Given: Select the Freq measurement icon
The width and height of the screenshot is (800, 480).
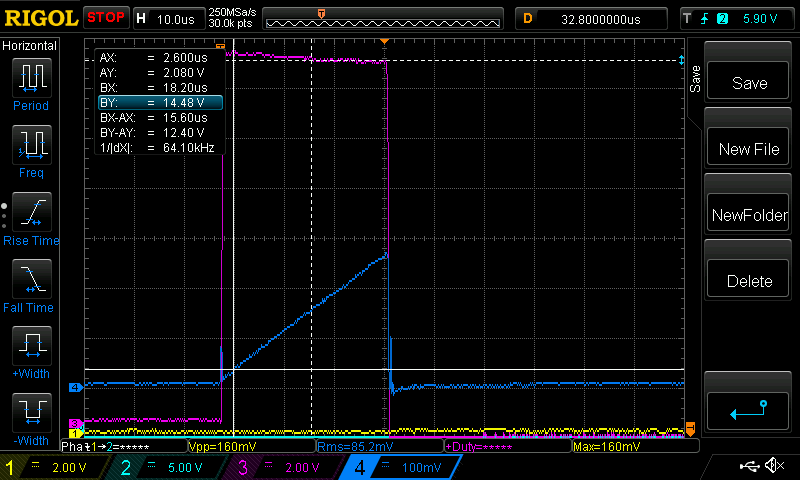Looking at the screenshot, I should coord(30,150).
